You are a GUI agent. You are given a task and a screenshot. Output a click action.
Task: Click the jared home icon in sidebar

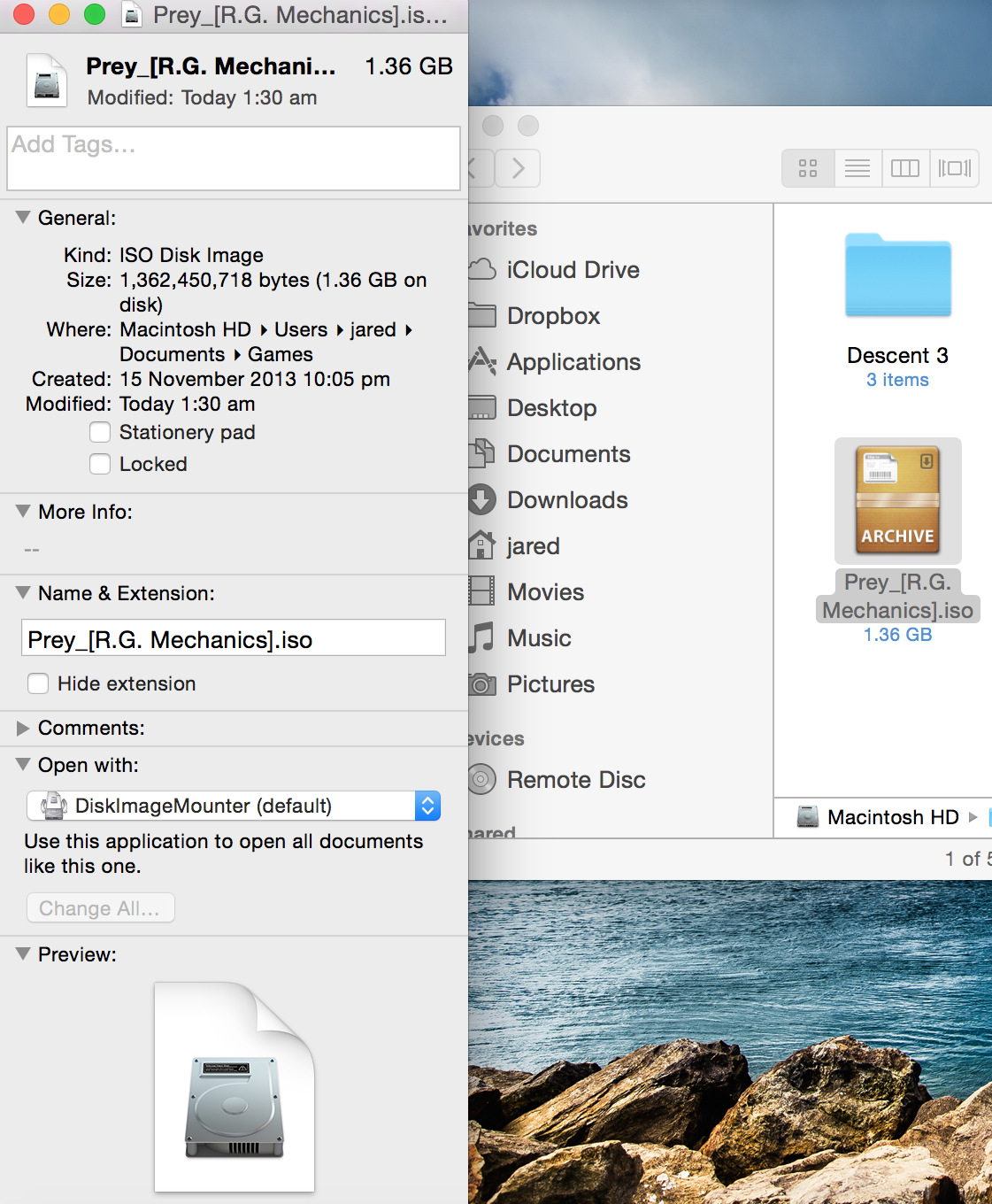coord(482,545)
